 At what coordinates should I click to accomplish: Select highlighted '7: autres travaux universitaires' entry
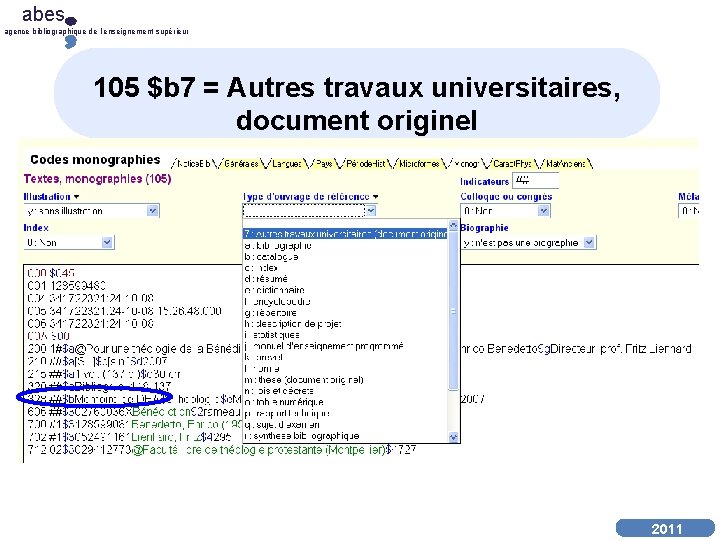coord(345,234)
